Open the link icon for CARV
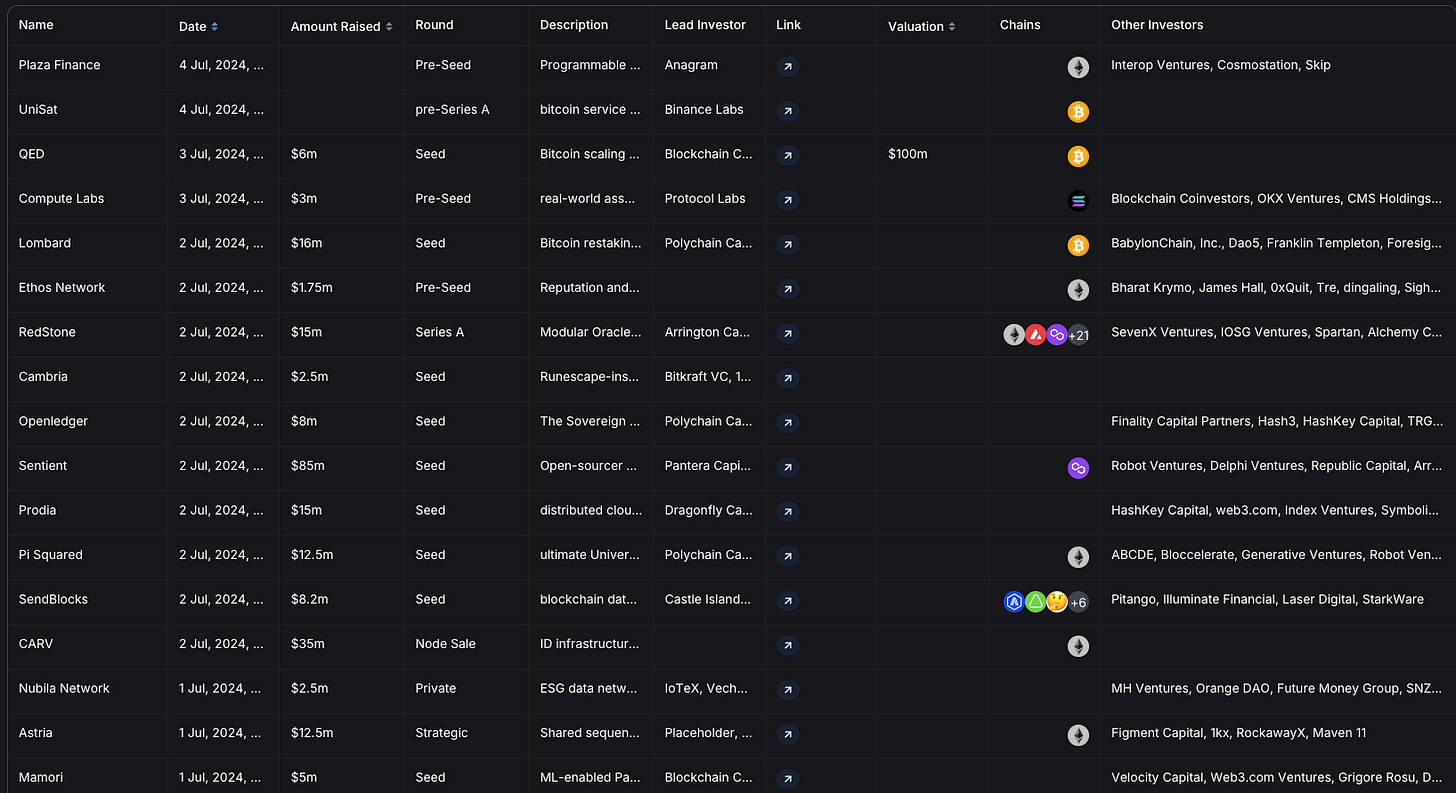This screenshot has height=793, width=1456. (788, 645)
